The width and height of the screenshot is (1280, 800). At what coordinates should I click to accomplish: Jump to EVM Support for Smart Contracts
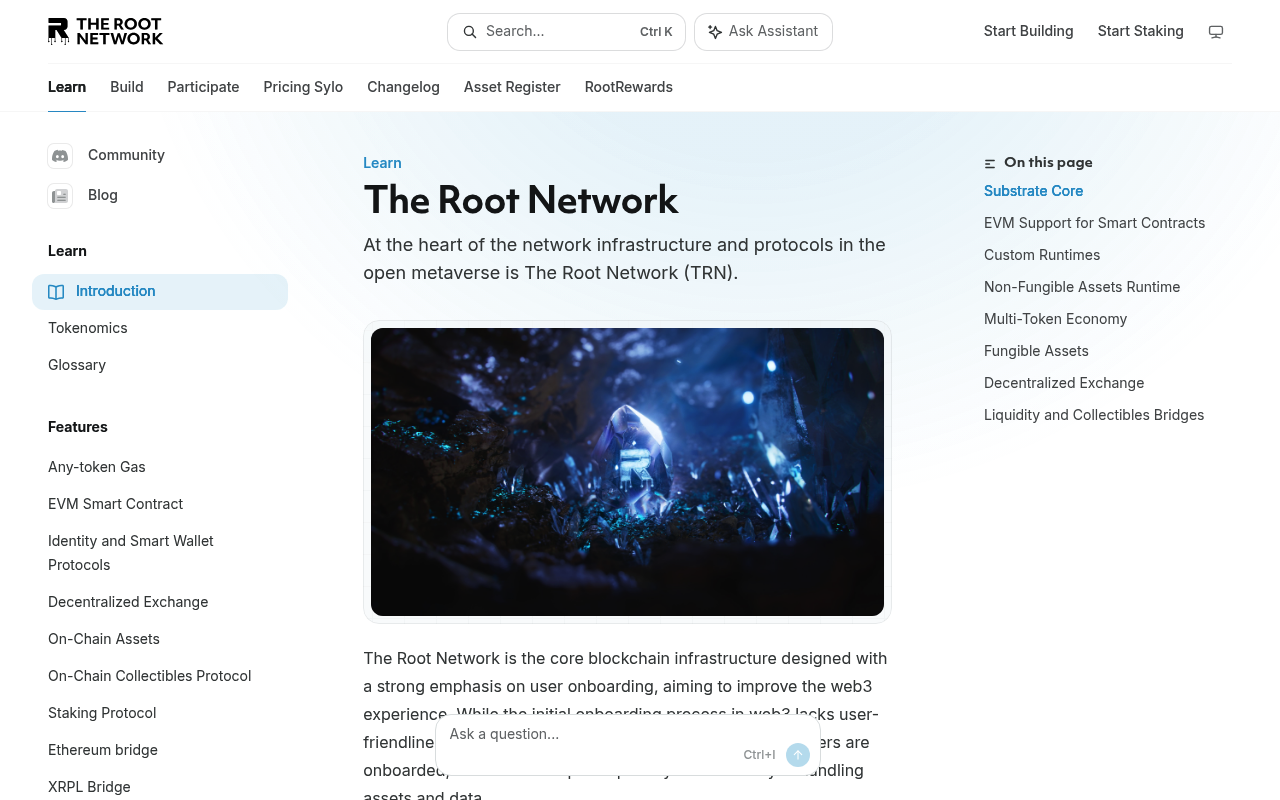[1094, 223]
